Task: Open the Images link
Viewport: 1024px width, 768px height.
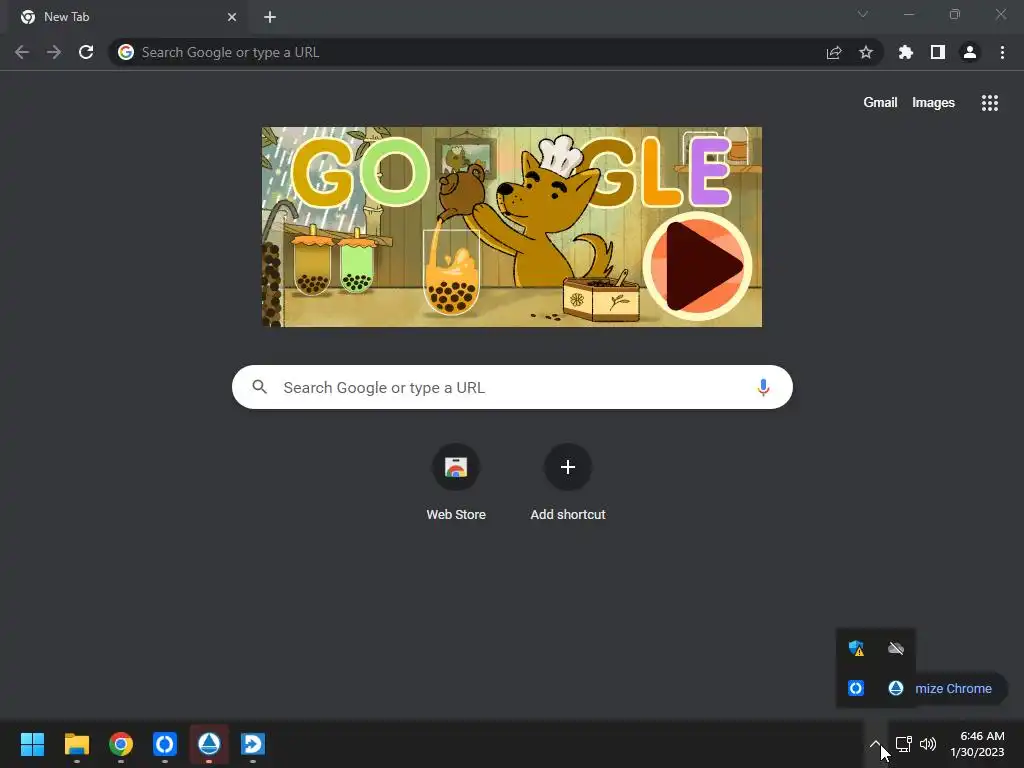Action: (933, 103)
